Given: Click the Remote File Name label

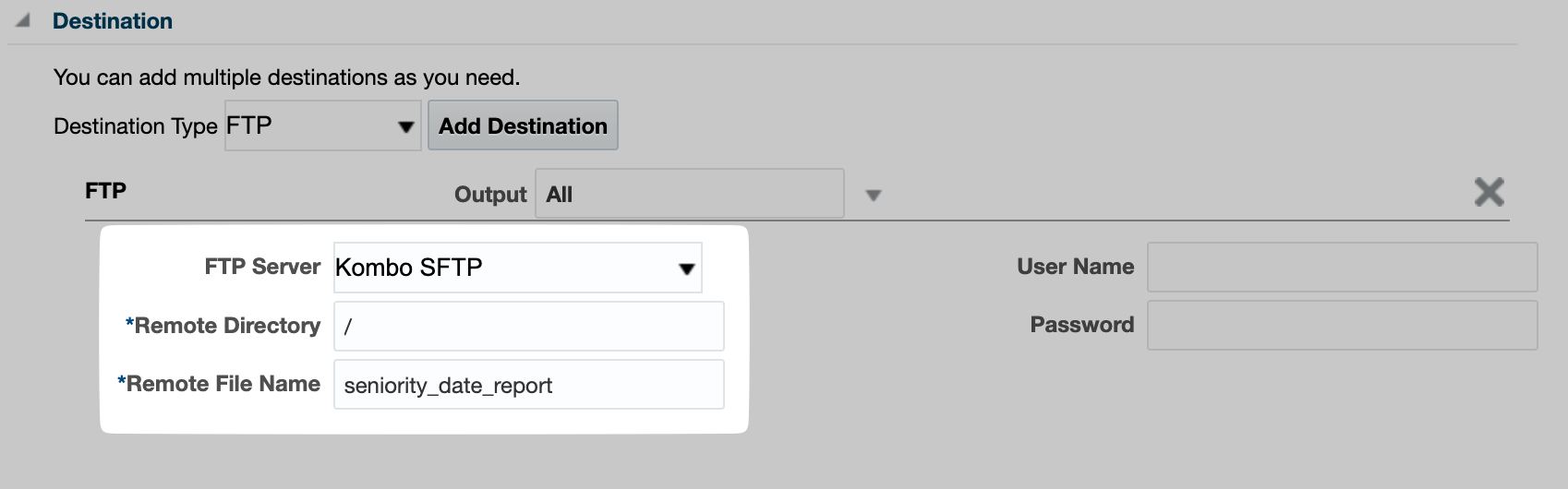Looking at the screenshot, I should pyautogui.click(x=219, y=384).
